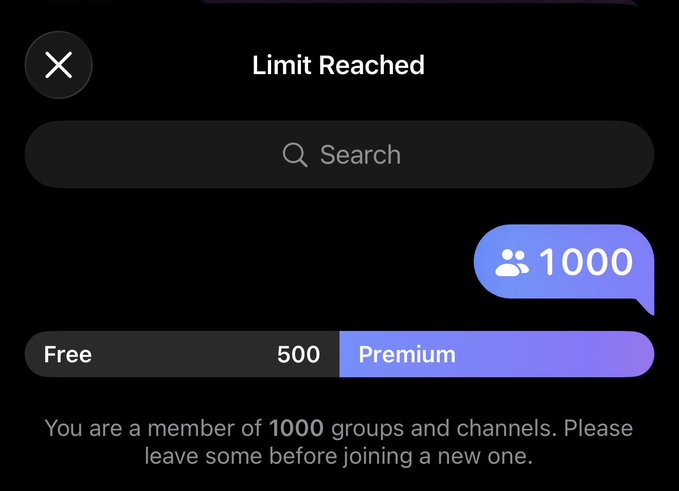Tap the 1000 count in the gradient bubble
The image size is (679, 491).
tap(586, 262)
